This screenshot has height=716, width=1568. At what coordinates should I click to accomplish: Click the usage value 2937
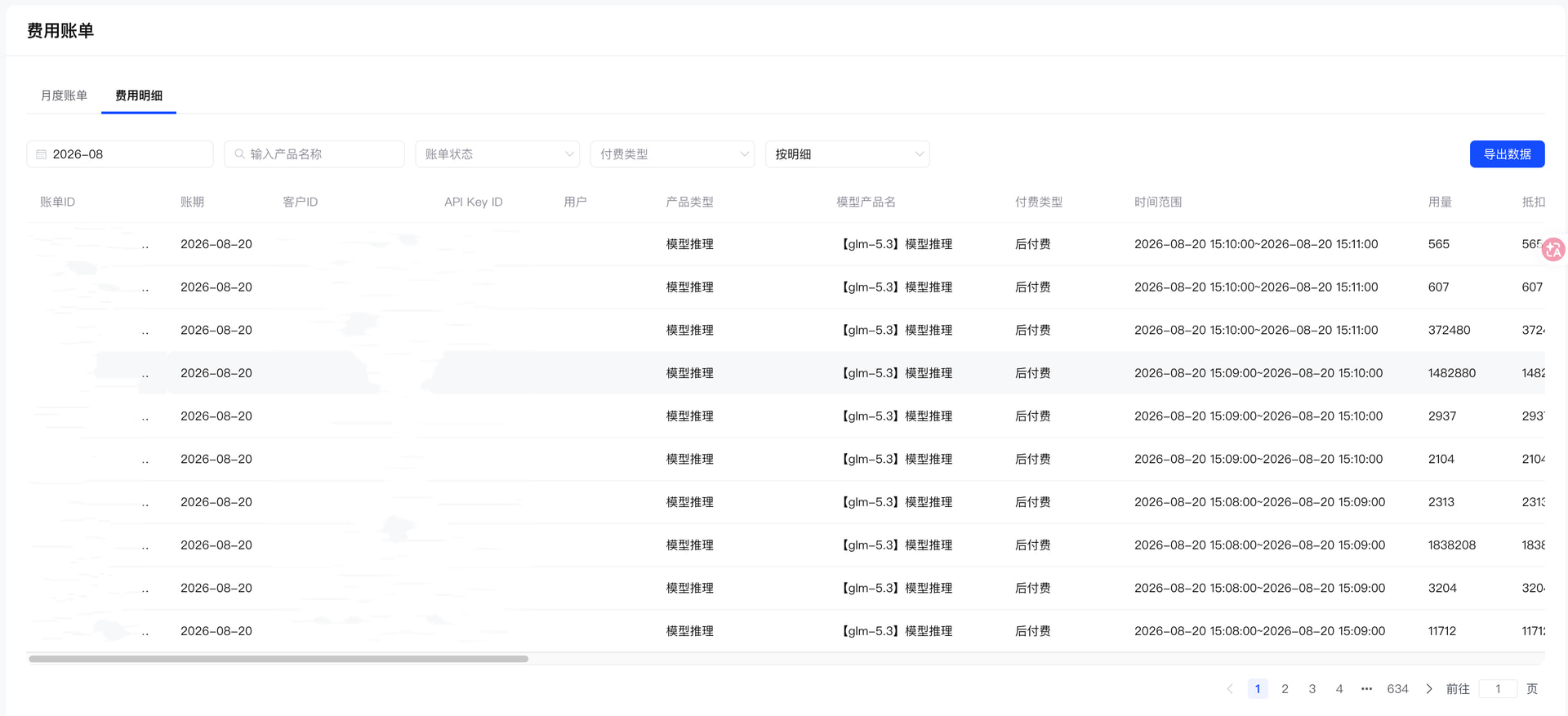[1441, 416]
